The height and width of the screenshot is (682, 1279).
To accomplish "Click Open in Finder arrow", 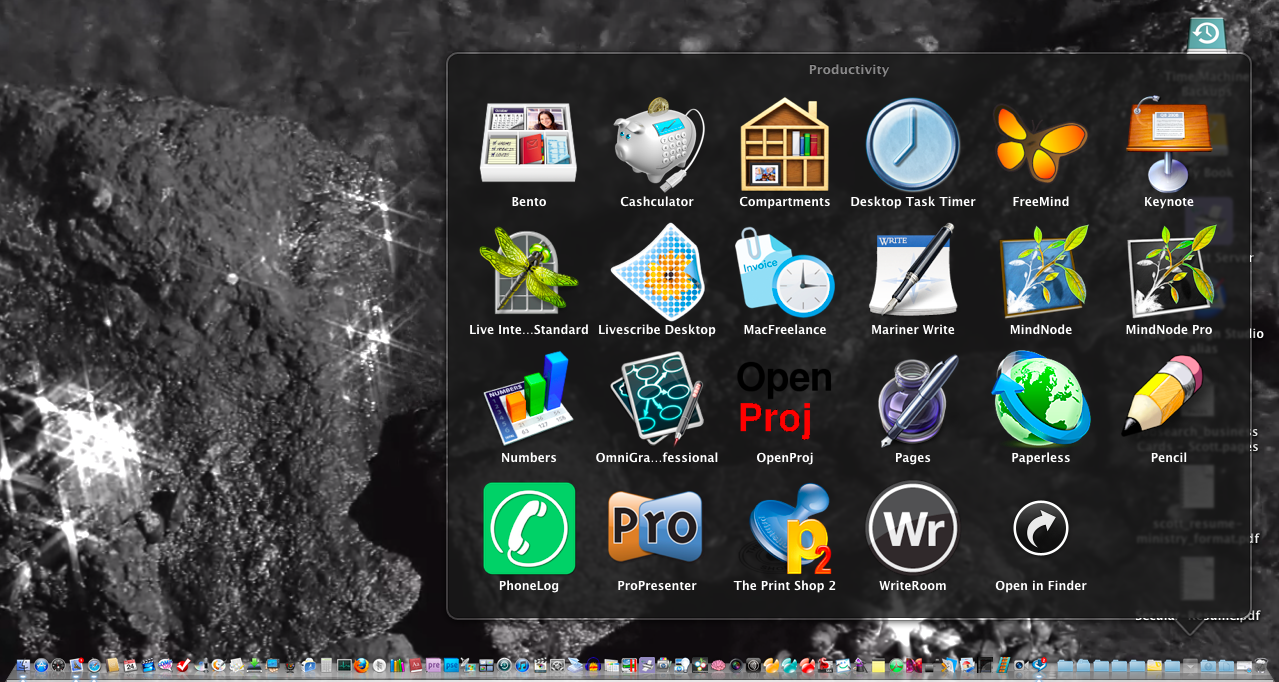I will [x=1041, y=528].
